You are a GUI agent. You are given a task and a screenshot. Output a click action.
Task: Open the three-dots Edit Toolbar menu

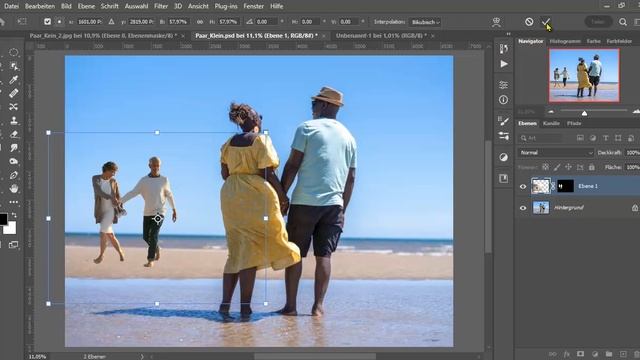click(13, 202)
